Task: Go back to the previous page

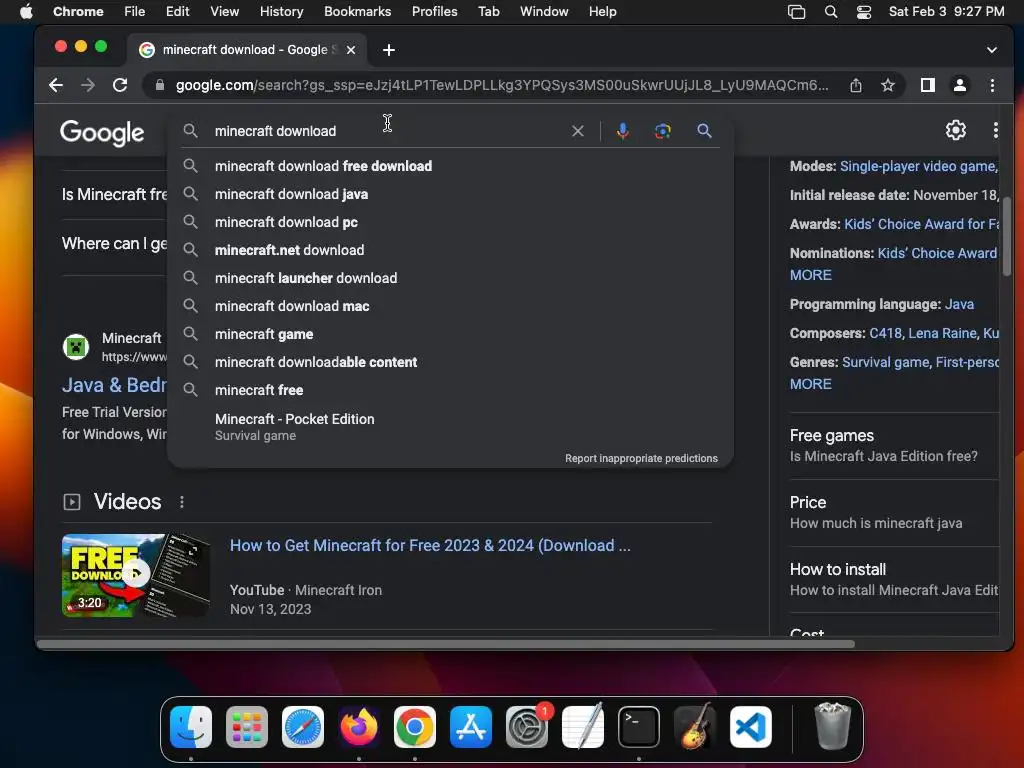Action: click(x=56, y=85)
